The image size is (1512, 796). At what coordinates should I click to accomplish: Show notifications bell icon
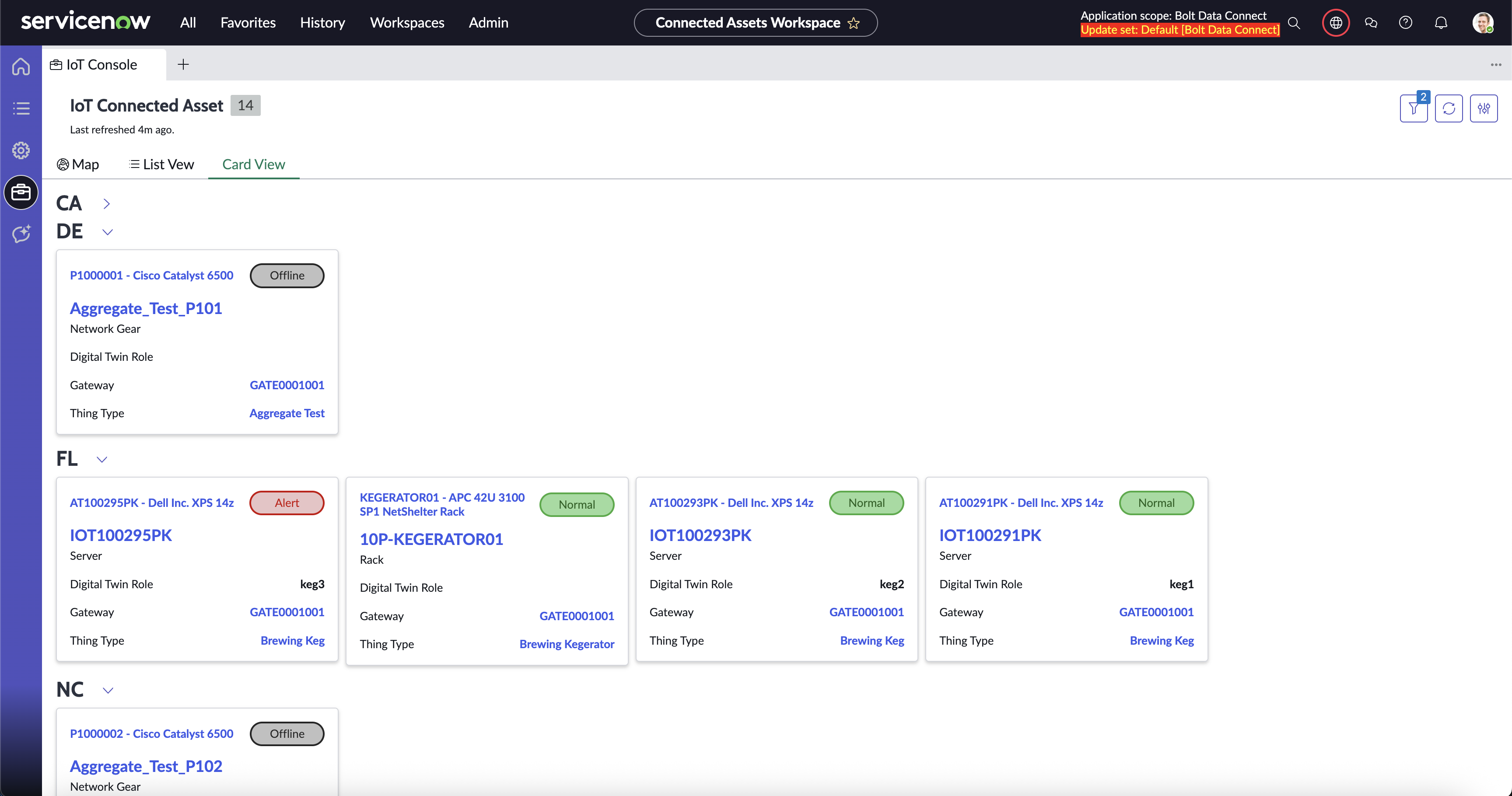(1441, 23)
